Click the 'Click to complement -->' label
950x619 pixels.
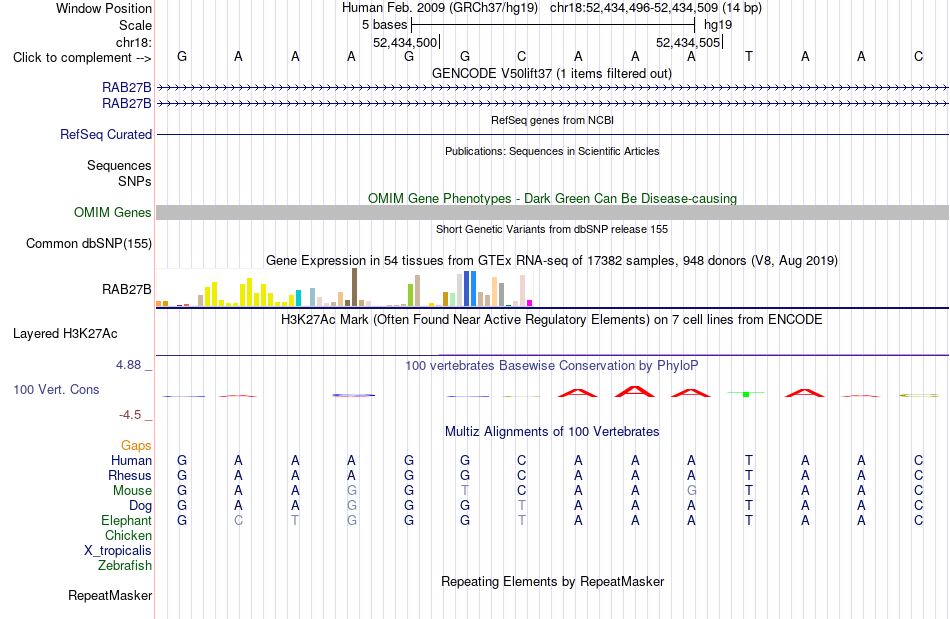(82, 58)
